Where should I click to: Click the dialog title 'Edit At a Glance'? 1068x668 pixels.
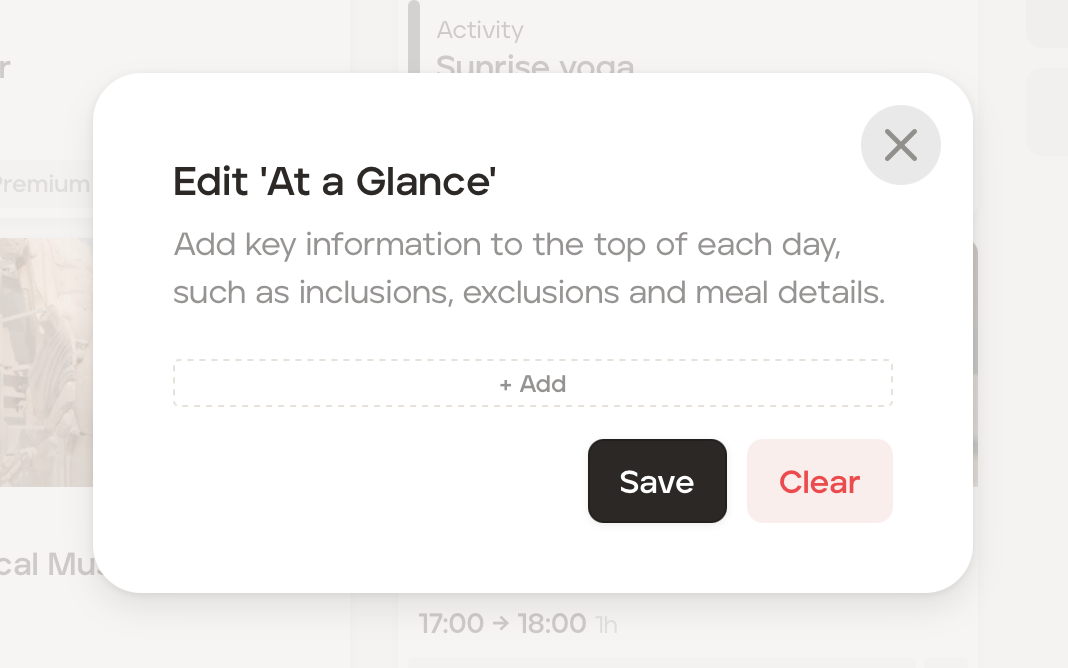coord(335,182)
